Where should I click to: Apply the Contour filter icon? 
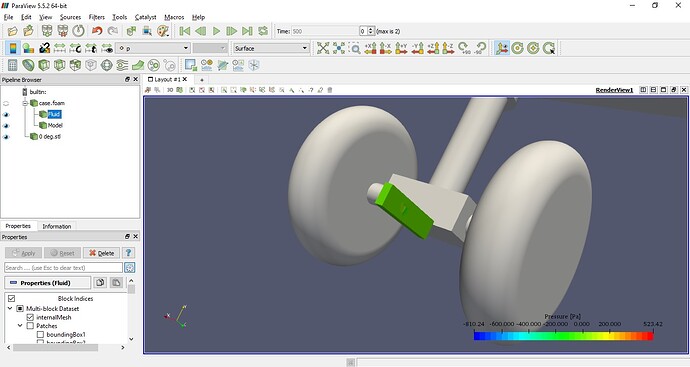[x=28, y=65]
